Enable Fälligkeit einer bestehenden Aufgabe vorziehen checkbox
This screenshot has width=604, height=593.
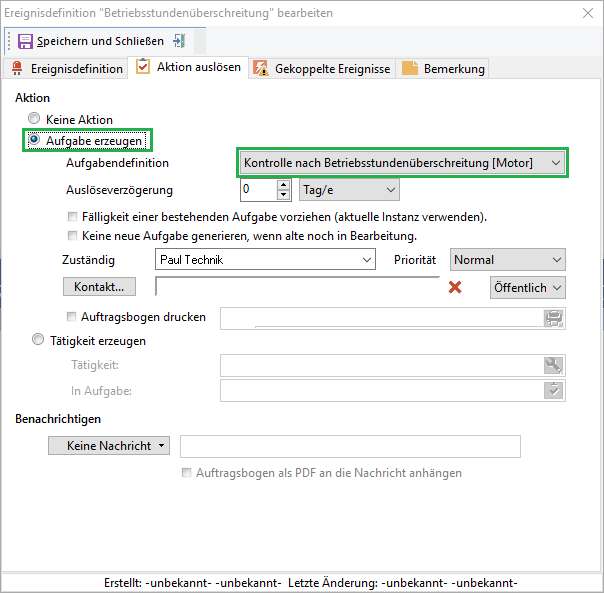[72, 217]
